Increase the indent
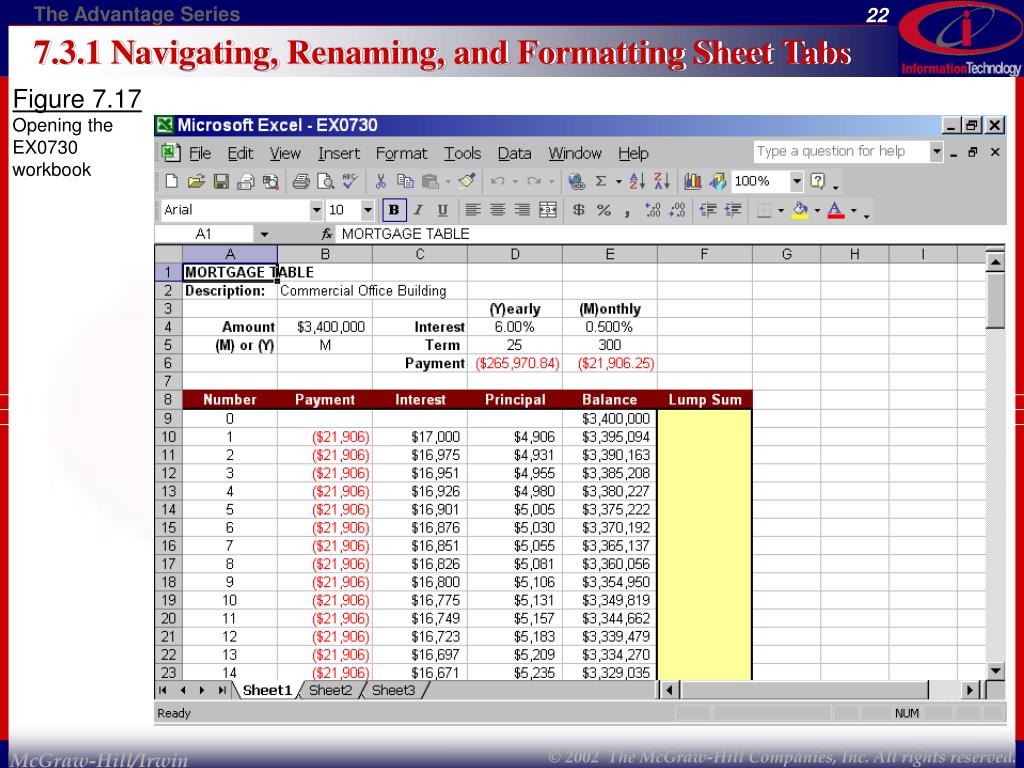1024x768 pixels. [x=733, y=210]
